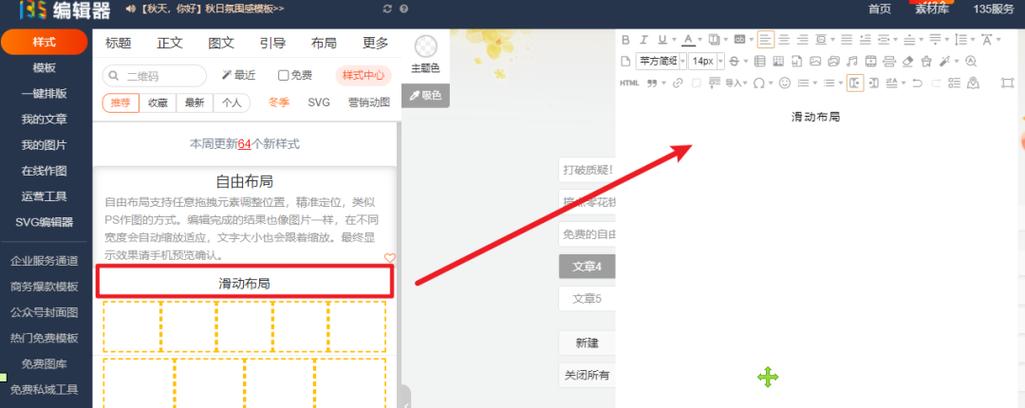Click the 135 editor logo

coord(64,10)
